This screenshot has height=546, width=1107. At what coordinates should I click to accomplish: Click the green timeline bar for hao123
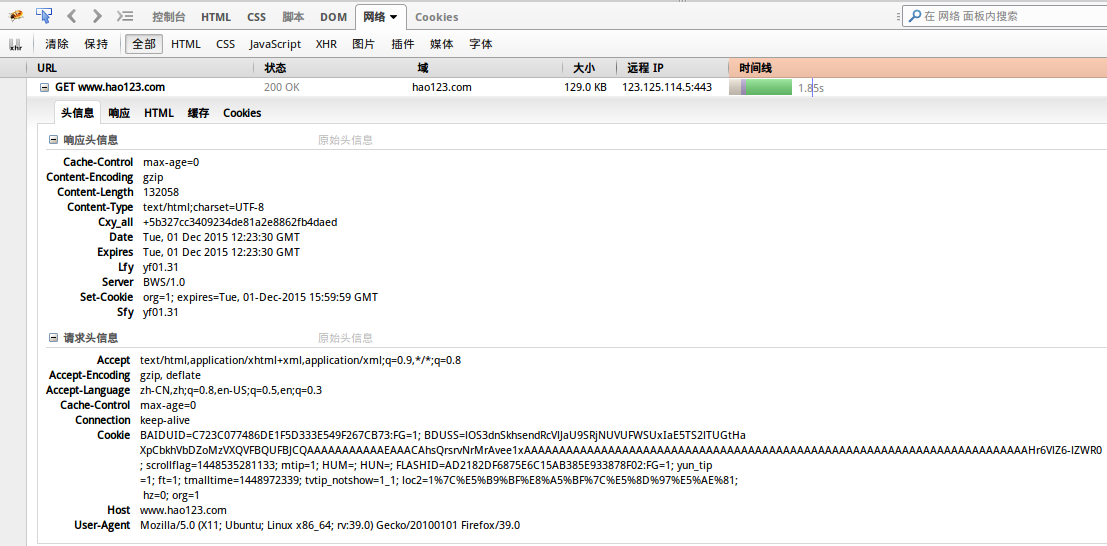tap(769, 88)
